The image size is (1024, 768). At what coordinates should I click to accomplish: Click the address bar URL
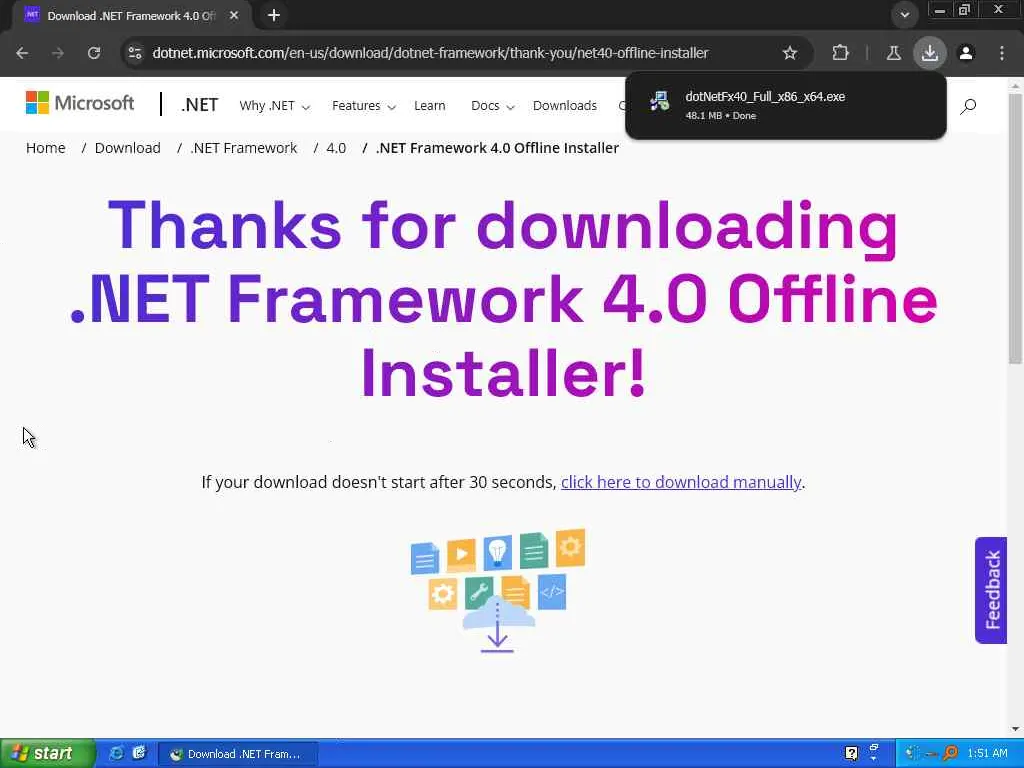[x=430, y=53]
